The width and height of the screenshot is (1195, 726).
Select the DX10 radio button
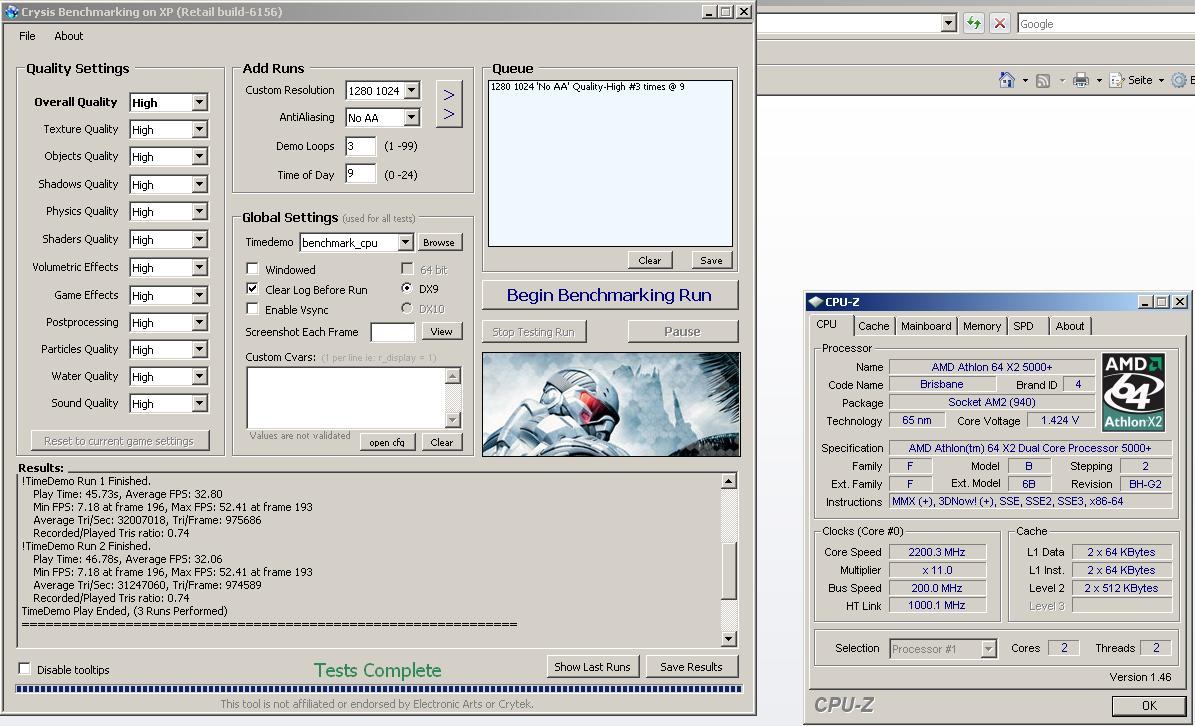(406, 308)
